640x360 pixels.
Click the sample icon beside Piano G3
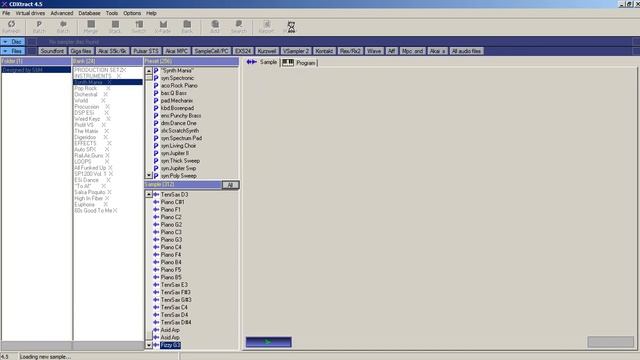point(156,240)
